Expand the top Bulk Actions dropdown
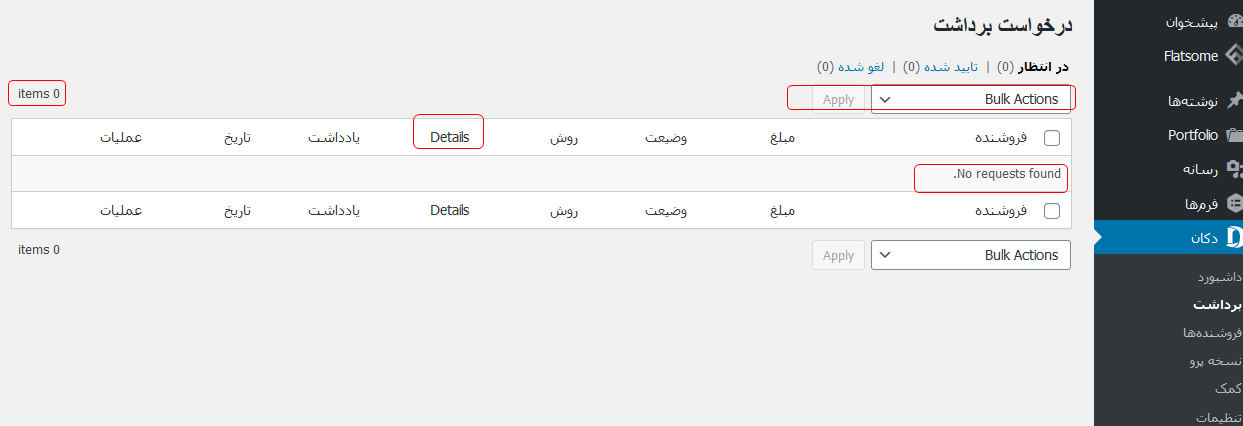Image resolution: width=1243 pixels, height=426 pixels. point(971,99)
